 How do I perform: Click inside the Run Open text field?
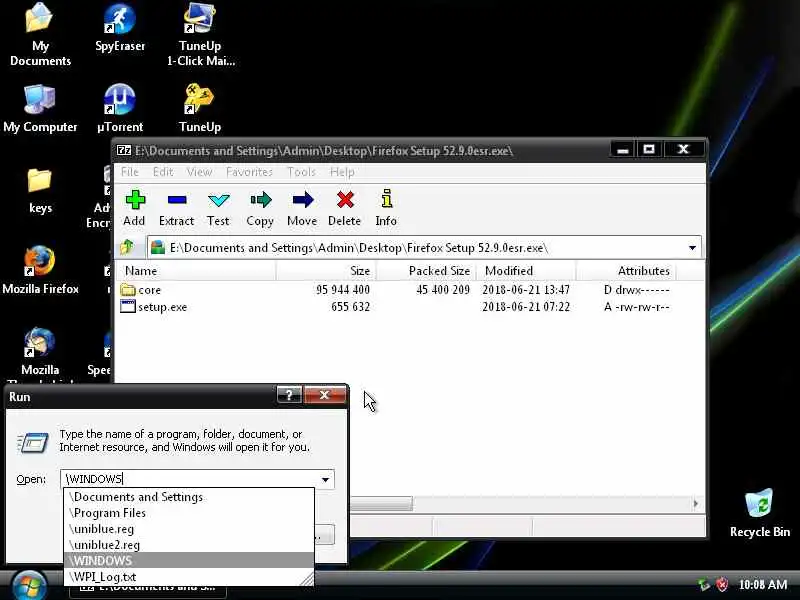click(x=189, y=479)
